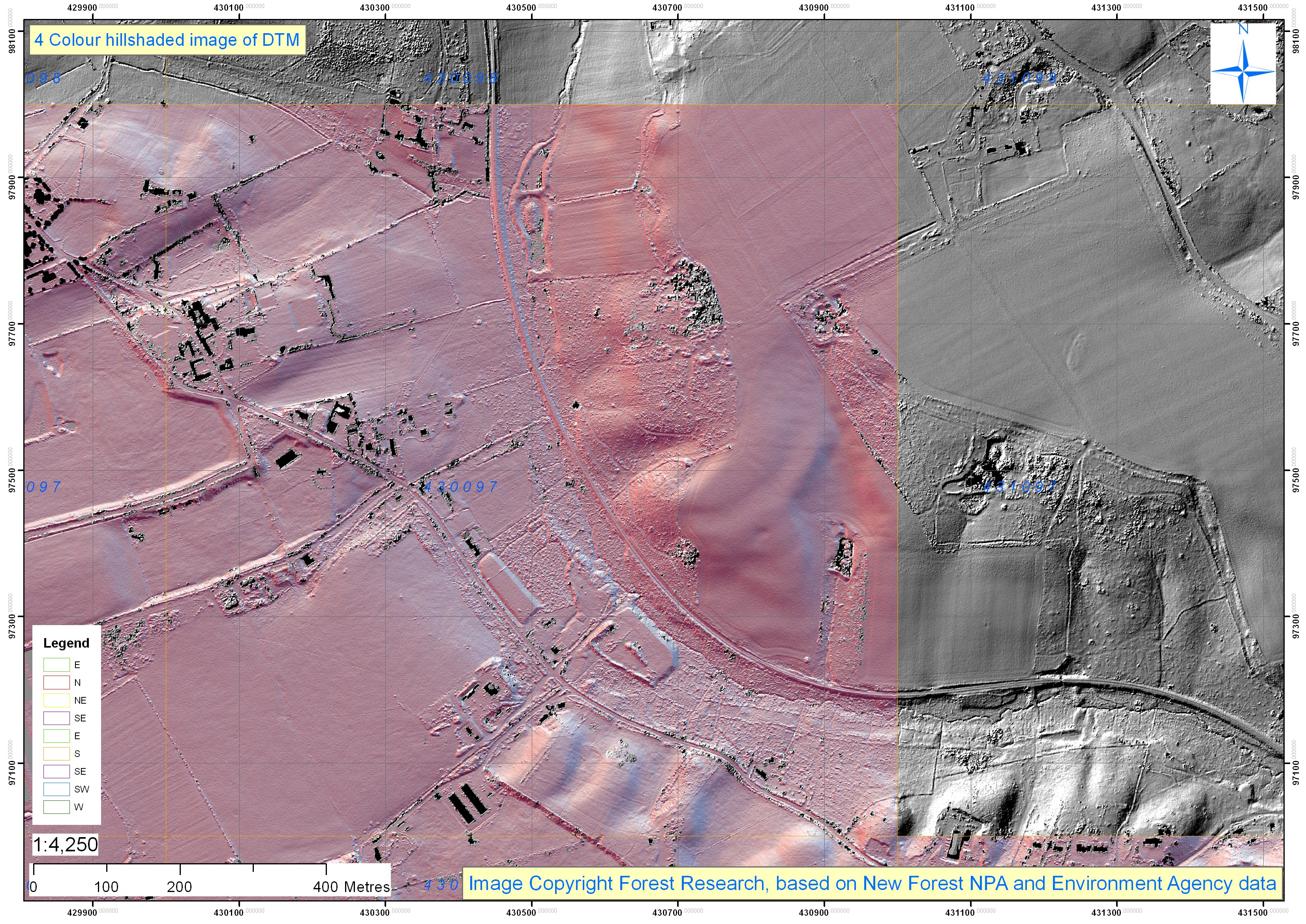Click the '100' scale bar label
Image resolution: width=1306 pixels, height=924 pixels.
pyautogui.click(x=106, y=886)
